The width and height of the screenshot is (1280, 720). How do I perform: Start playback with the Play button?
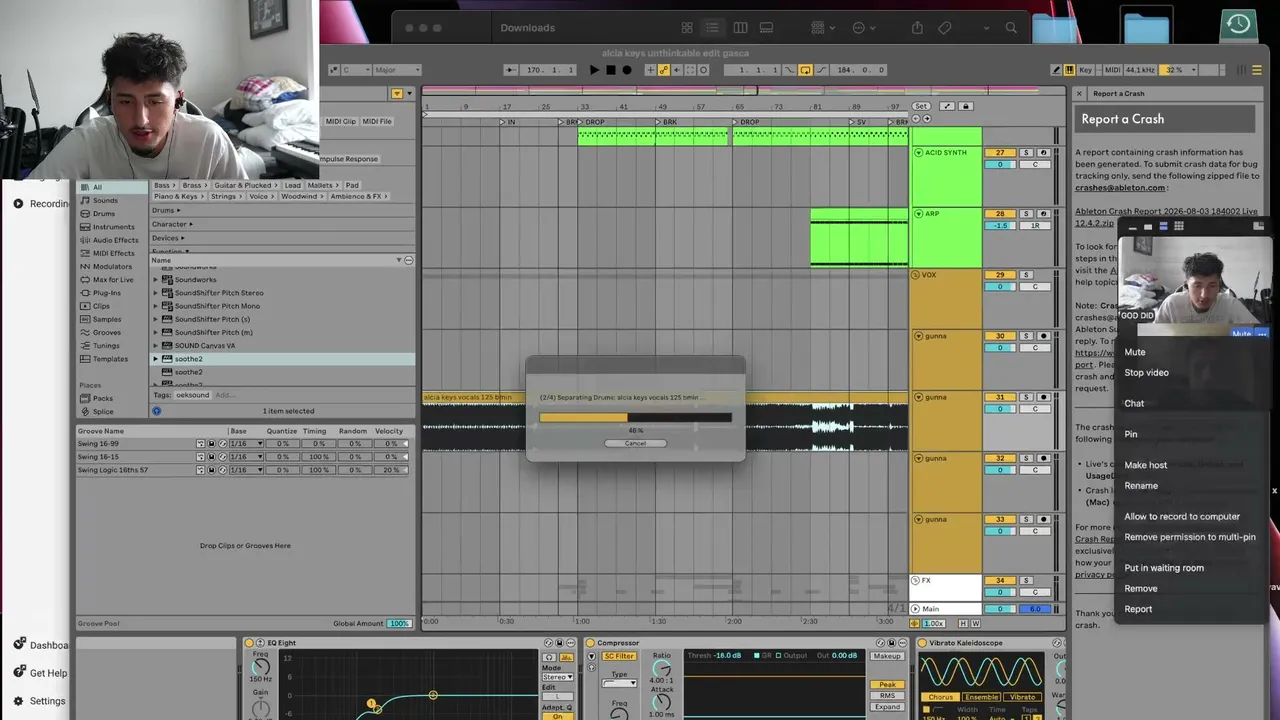point(594,70)
